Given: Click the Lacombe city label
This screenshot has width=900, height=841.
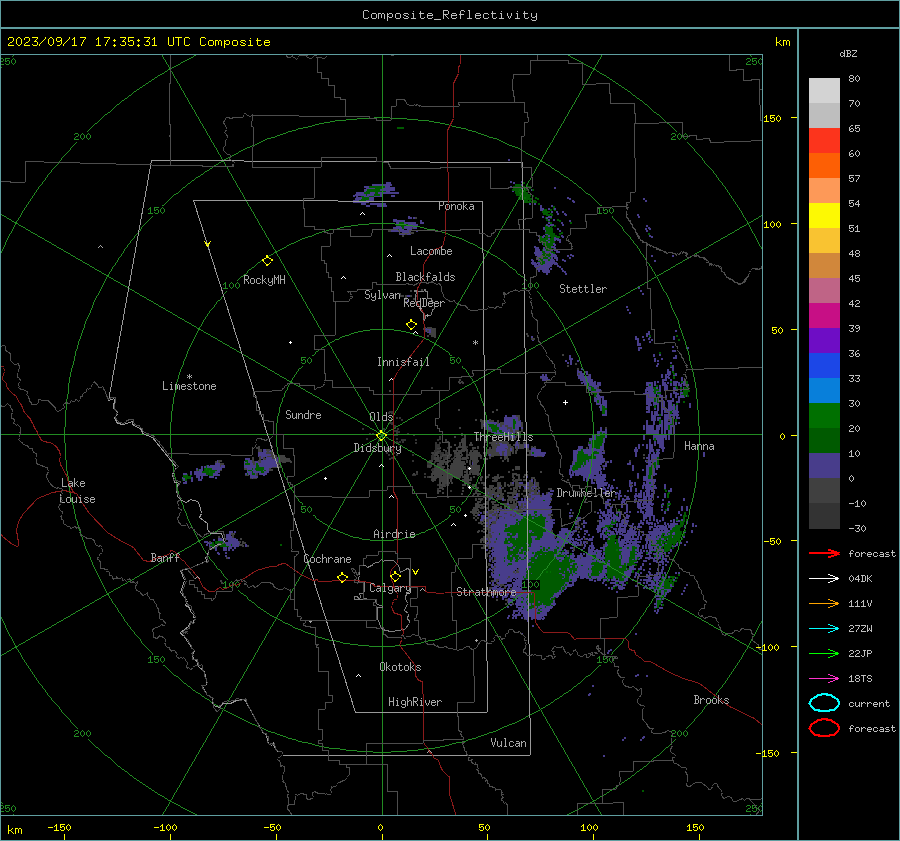Looking at the screenshot, I should (x=431, y=251).
